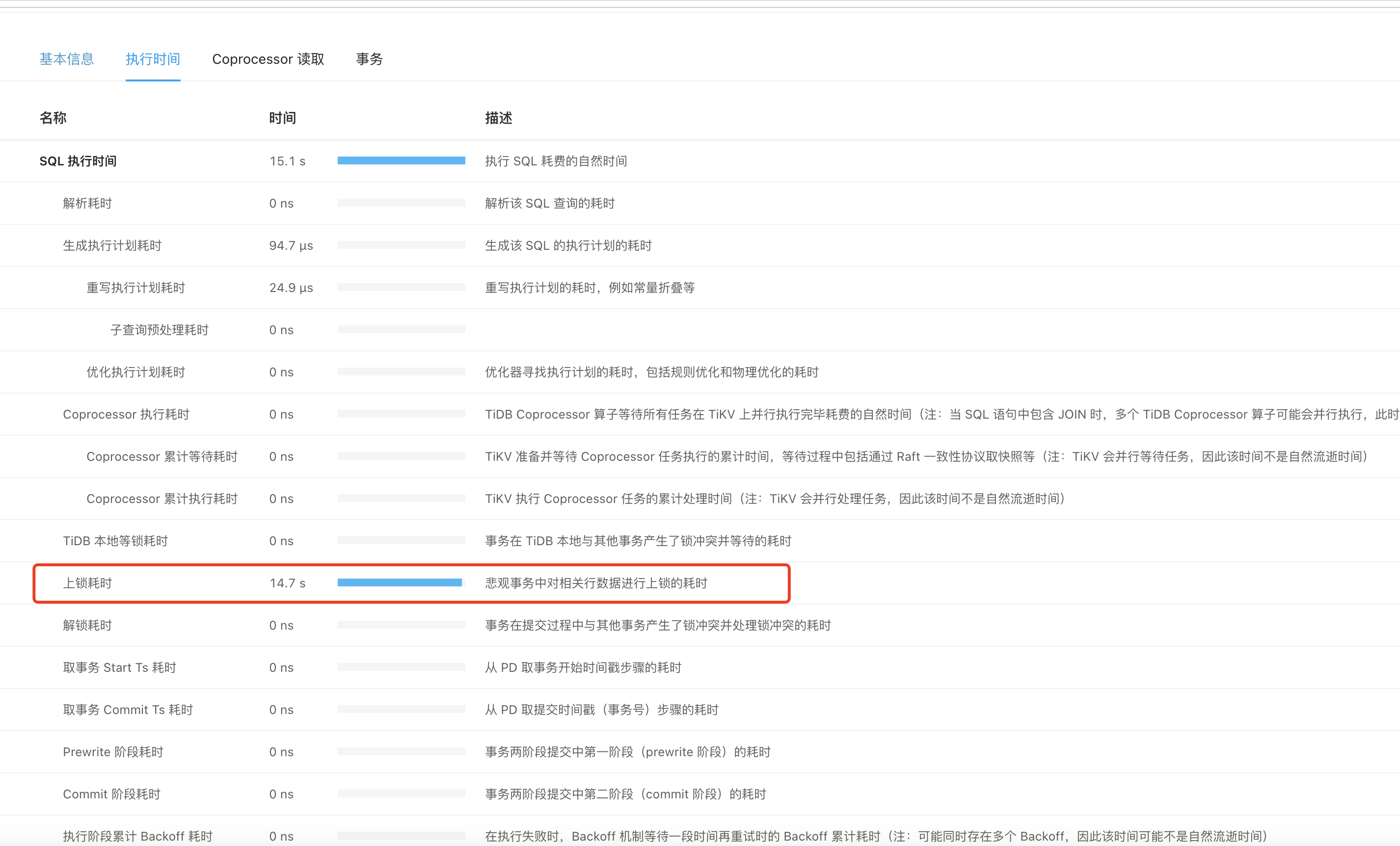The height and width of the screenshot is (846, 1400).
Task: Select the 生成执行计划耗时 row label
Action: click(112, 245)
